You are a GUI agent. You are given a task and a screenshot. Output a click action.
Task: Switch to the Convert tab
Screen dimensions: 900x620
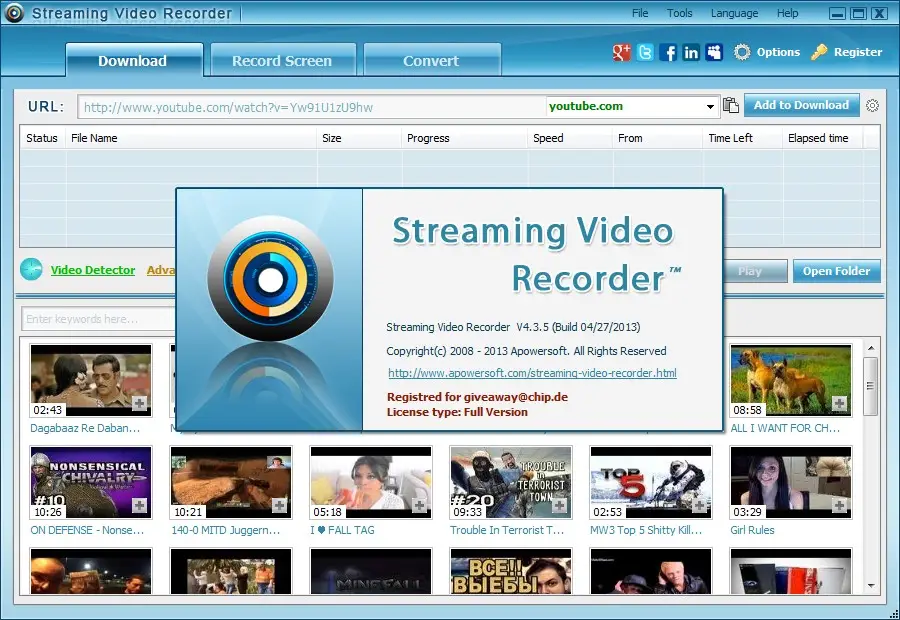(x=432, y=60)
